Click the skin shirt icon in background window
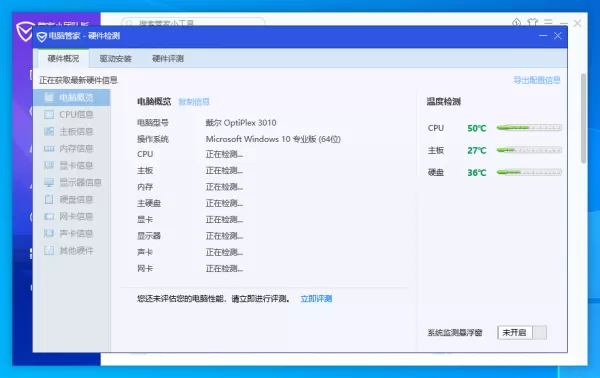 (x=532, y=23)
